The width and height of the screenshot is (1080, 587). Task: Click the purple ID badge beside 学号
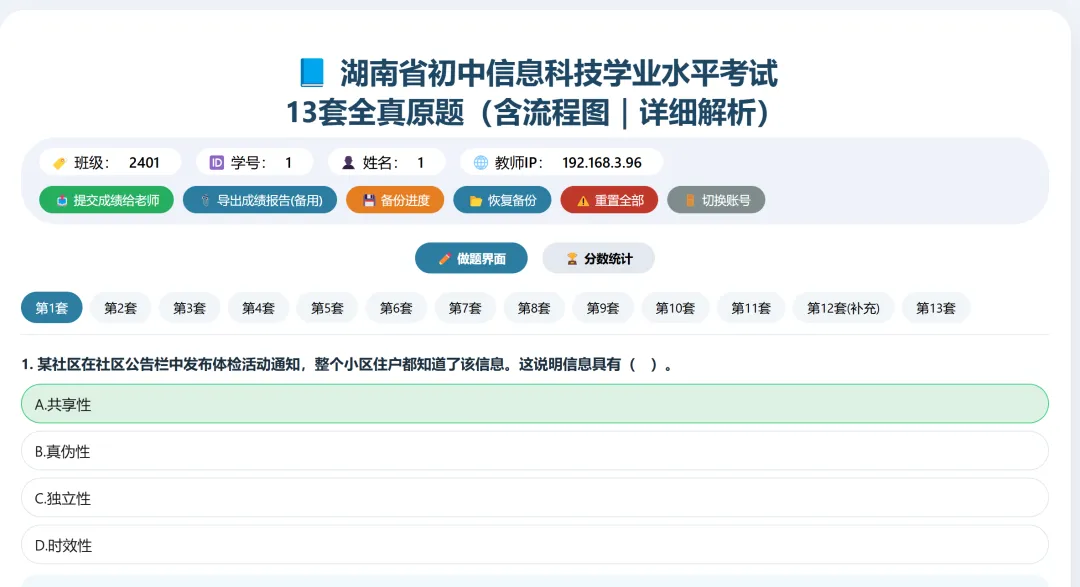tap(217, 161)
